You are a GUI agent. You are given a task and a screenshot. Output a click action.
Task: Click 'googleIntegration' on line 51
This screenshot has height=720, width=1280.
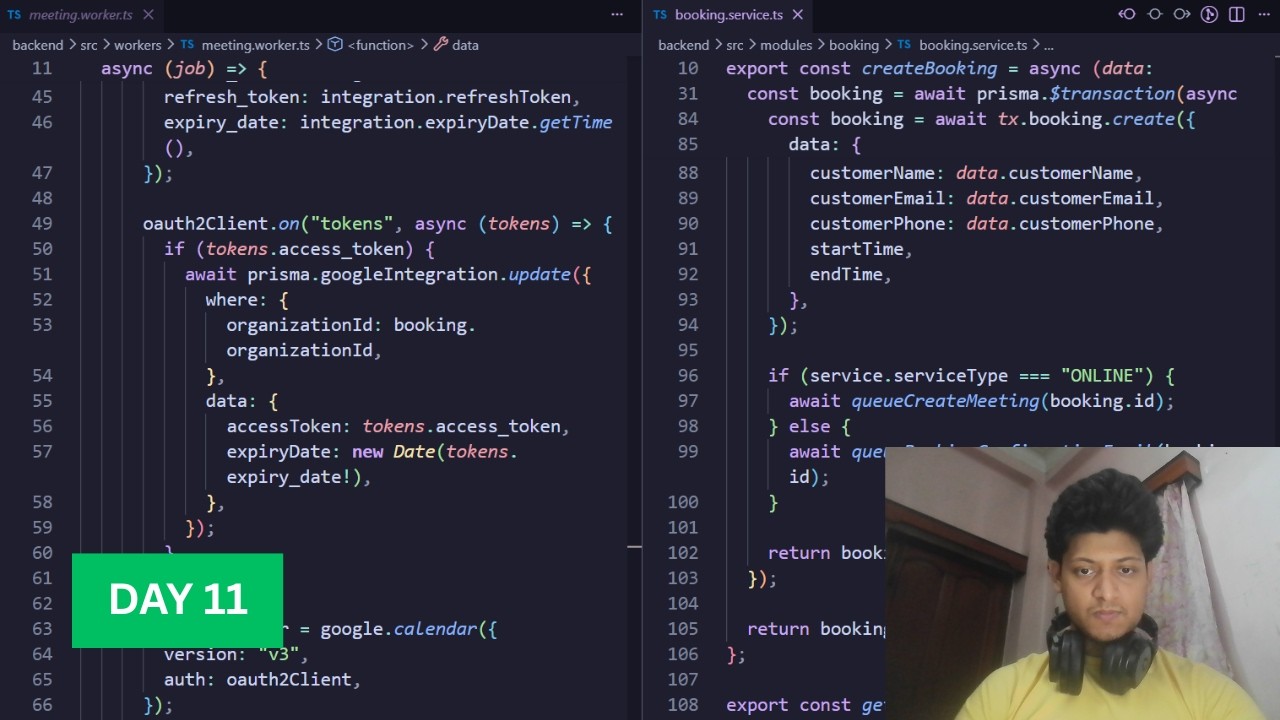[410, 274]
